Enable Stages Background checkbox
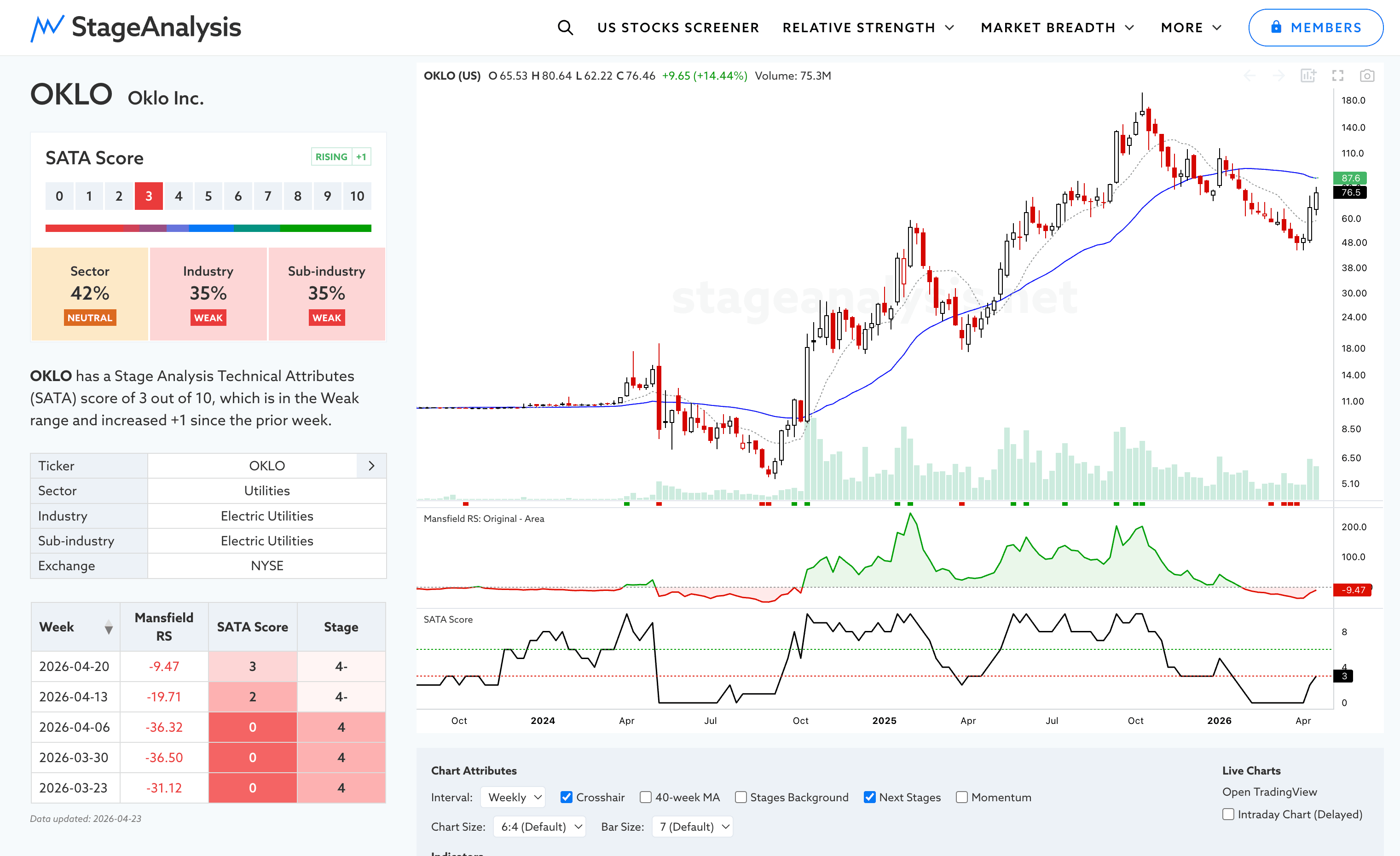 (740, 797)
